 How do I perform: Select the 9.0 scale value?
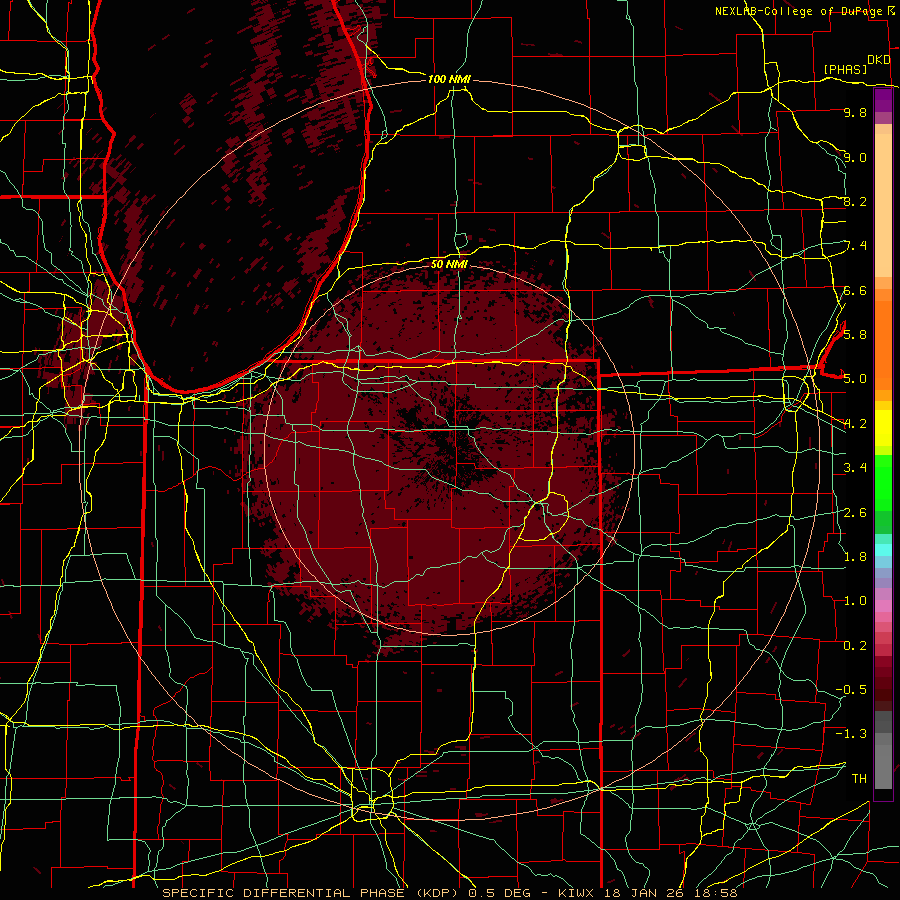pos(855,157)
